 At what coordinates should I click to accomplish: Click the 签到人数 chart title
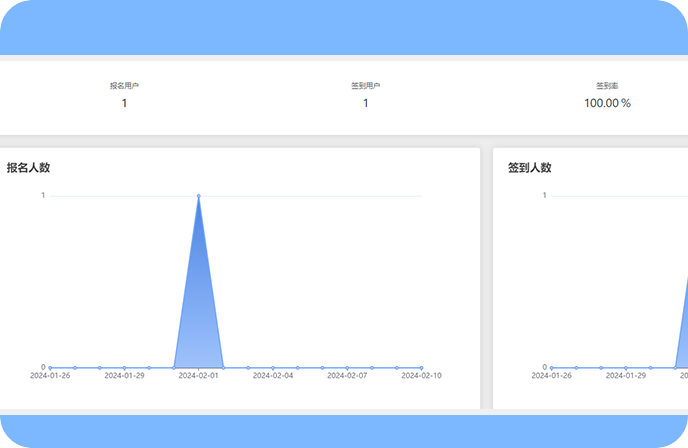tap(529, 168)
